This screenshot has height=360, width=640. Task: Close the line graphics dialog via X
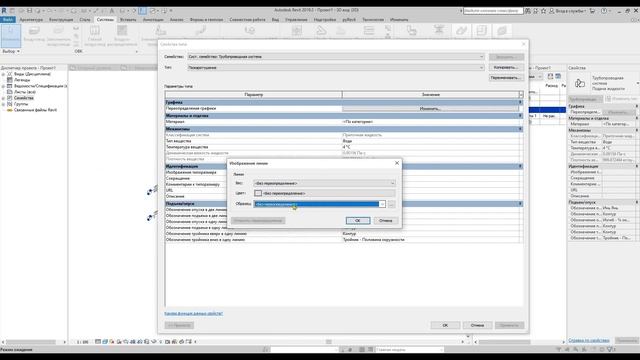(397, 163)
